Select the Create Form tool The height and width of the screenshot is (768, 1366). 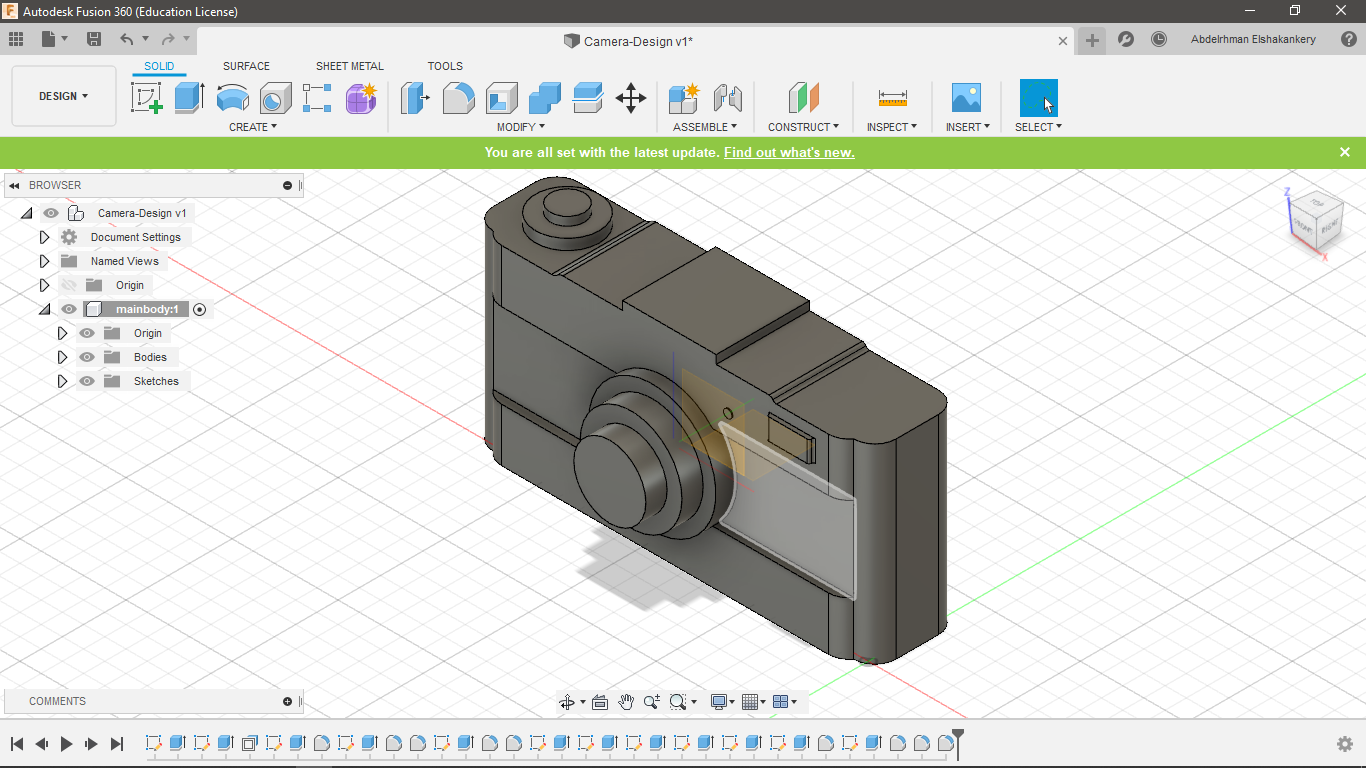pyautogui.click(x=360, y=98)
